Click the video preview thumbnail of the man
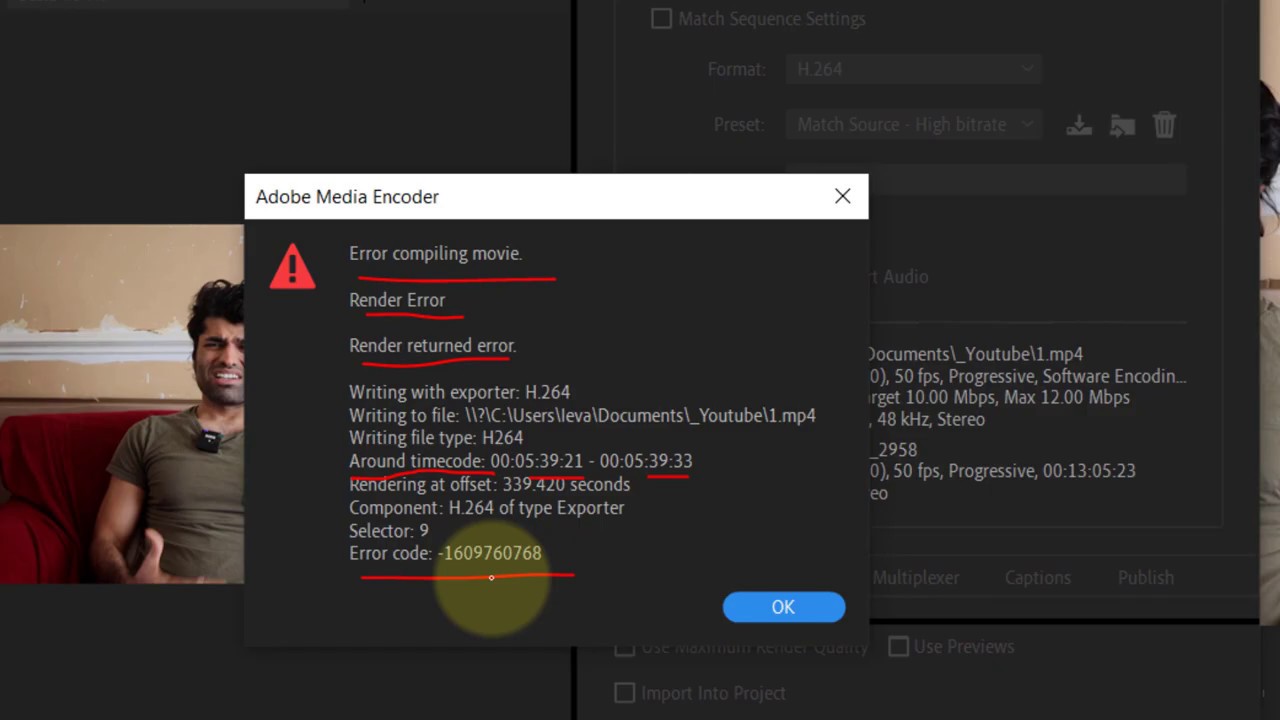This screenshot has width=1280, height=720. coord(122,404)
